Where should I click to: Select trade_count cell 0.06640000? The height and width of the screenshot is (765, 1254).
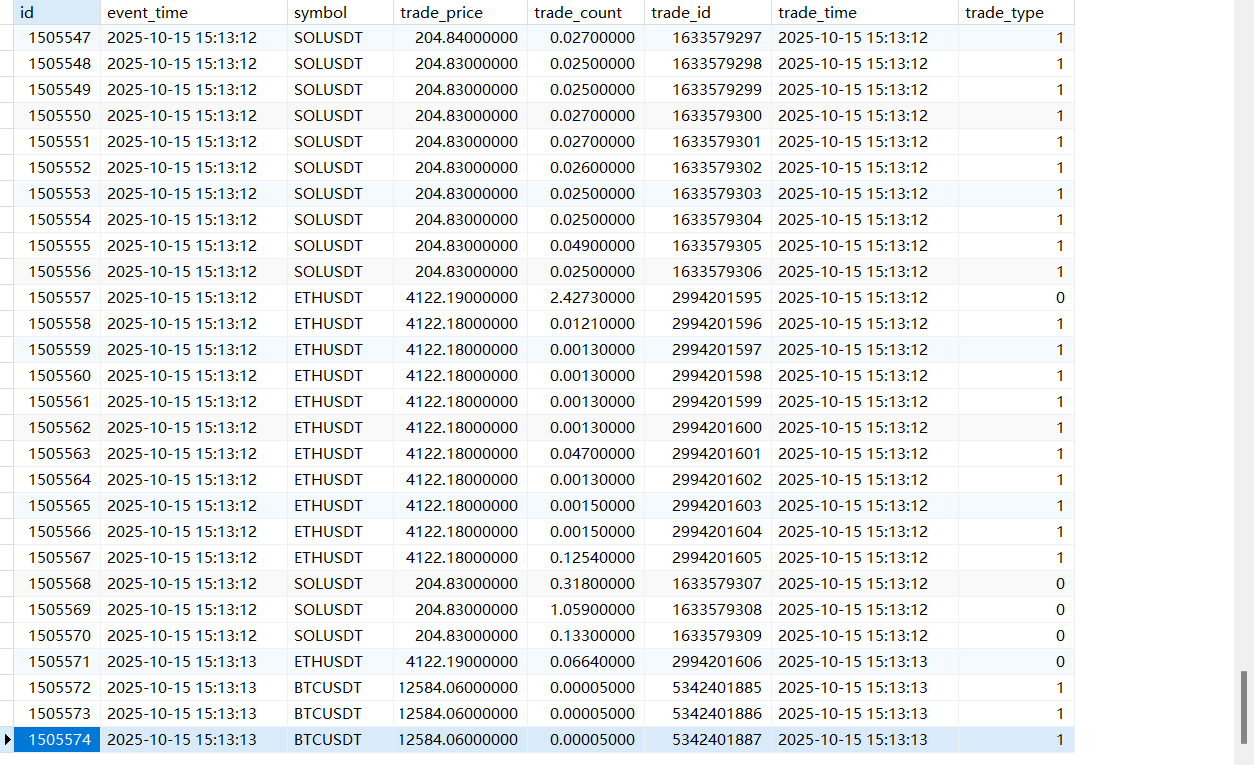click(586, 662)
